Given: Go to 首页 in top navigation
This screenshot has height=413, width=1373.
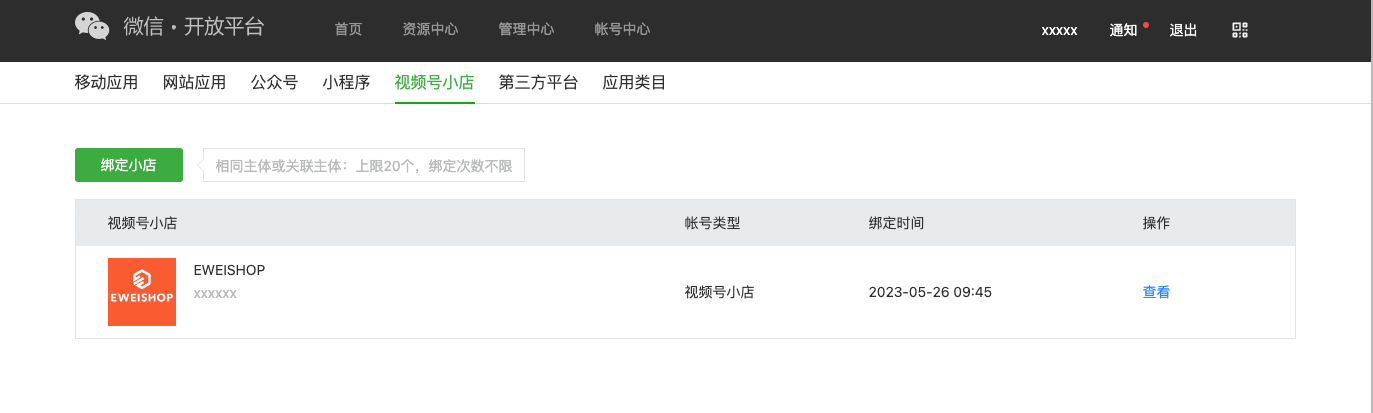Looking at the screenshot, I should 348,30.
